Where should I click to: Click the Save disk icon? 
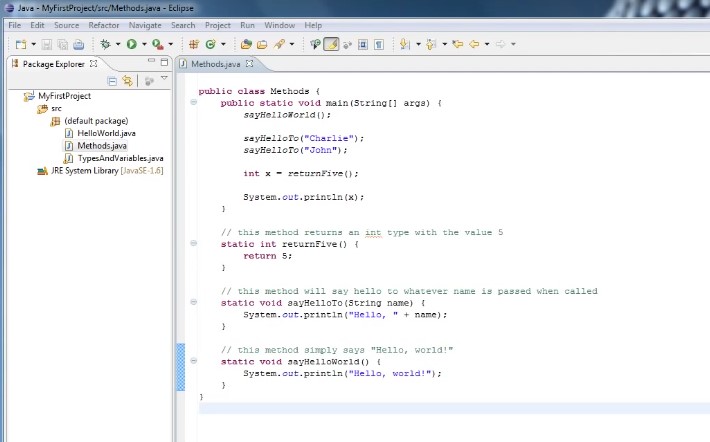48,44
